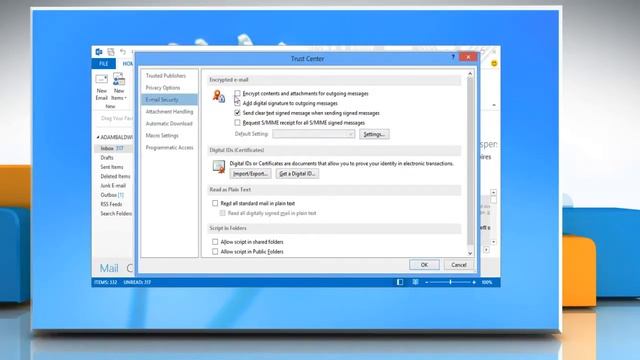
Task: Open the FILE tab in Outlook
Action: 104,64
